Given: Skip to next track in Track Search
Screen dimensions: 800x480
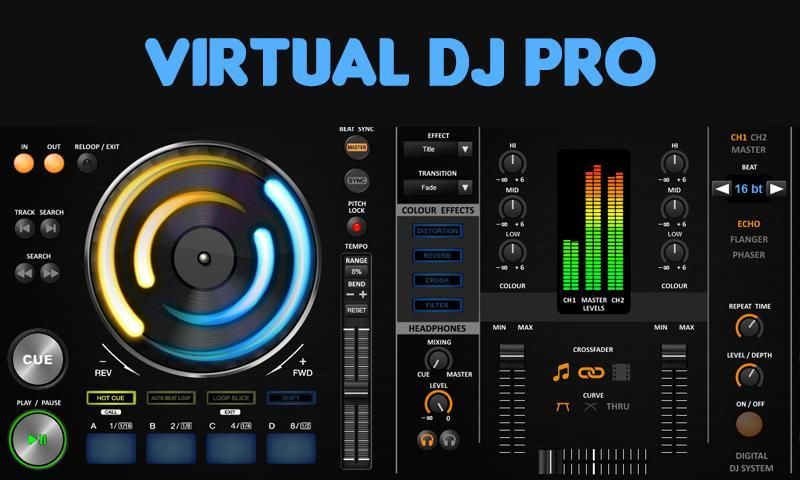Looking at the screenshot, I should click(x=50, y=228).
